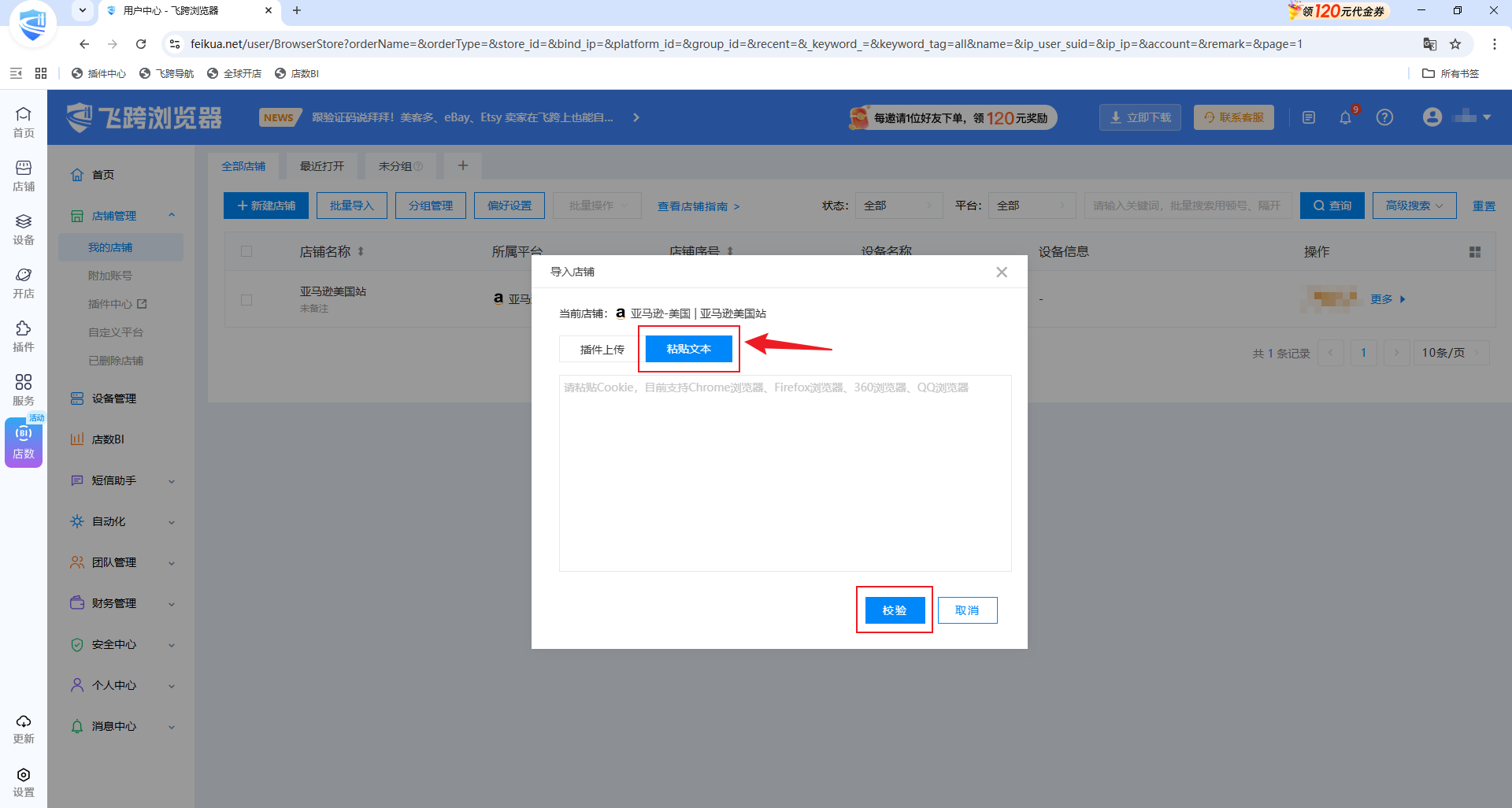Open the message list icon in header
The width and height of the screenshot is (1512, 808).
tap(1309, 117)
